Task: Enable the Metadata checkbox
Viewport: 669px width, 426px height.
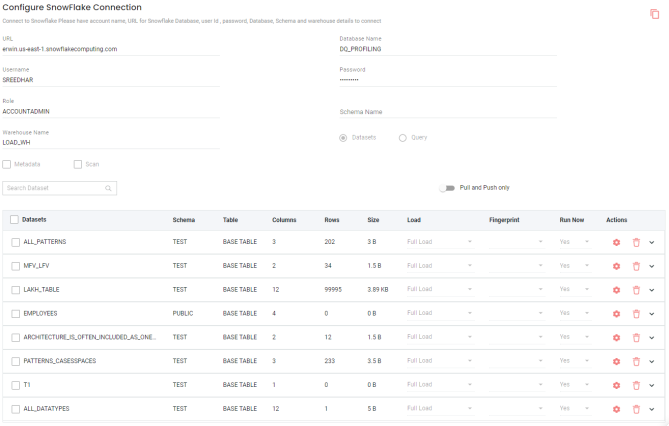Action: [x=7, y=164]
